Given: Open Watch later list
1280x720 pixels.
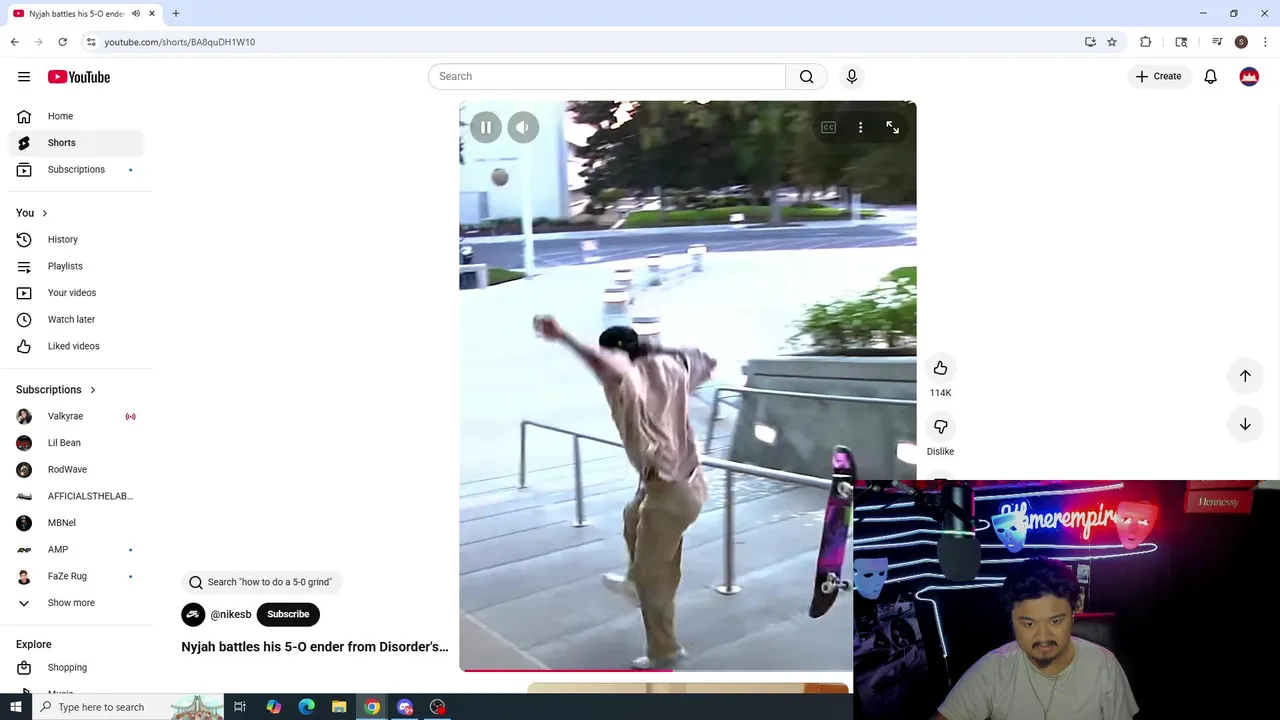Looking at the screenshot, I should click(x=76, y=319).
